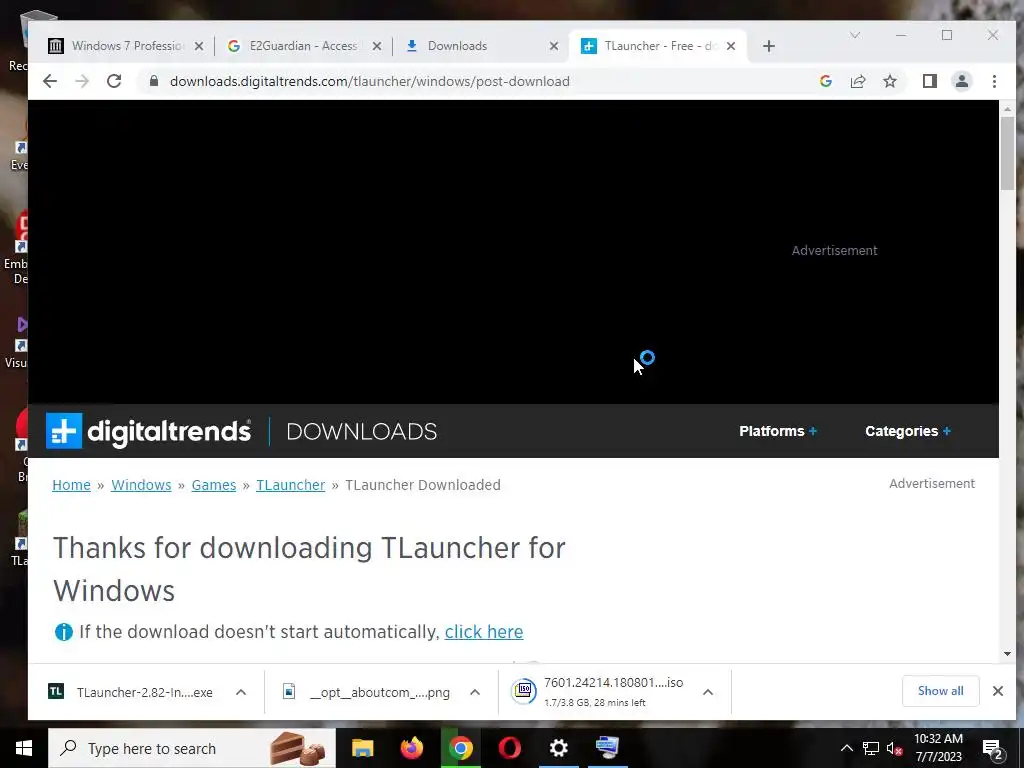
Task: Click the blue info icon
Action: point(63,632)
